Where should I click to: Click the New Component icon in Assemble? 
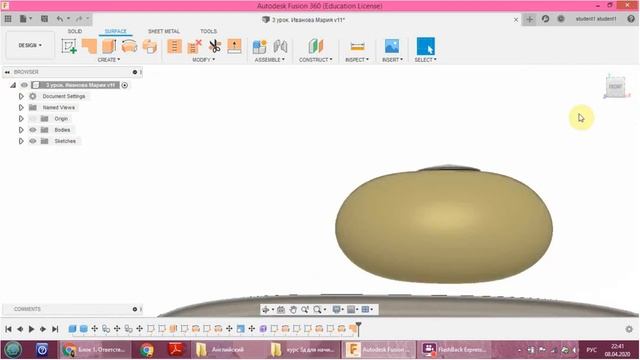[260, 46]
